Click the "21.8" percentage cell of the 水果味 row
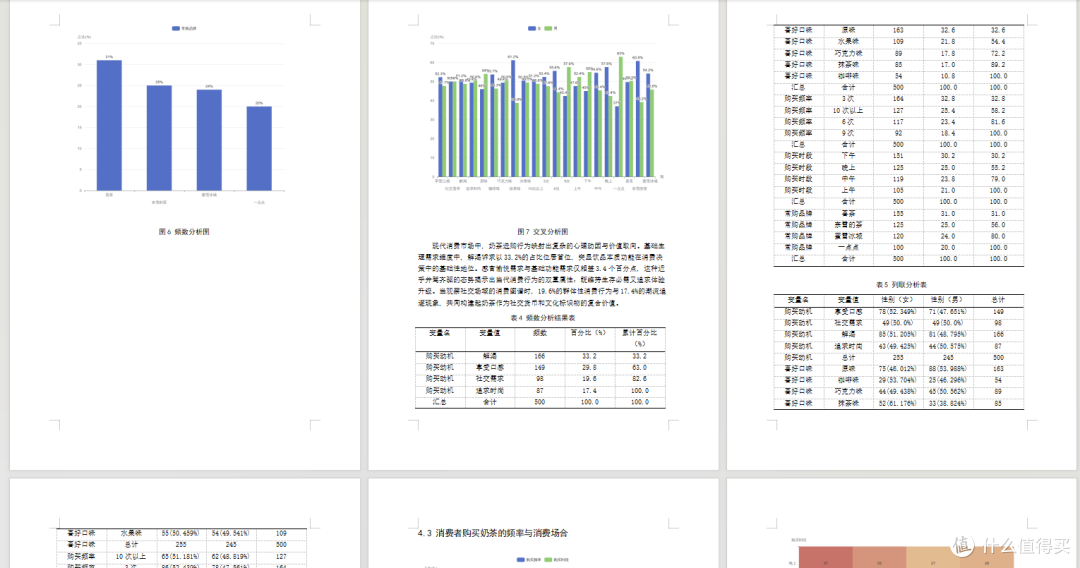The width and height of the screenshot is (1080, 568). tap(948, 42)
